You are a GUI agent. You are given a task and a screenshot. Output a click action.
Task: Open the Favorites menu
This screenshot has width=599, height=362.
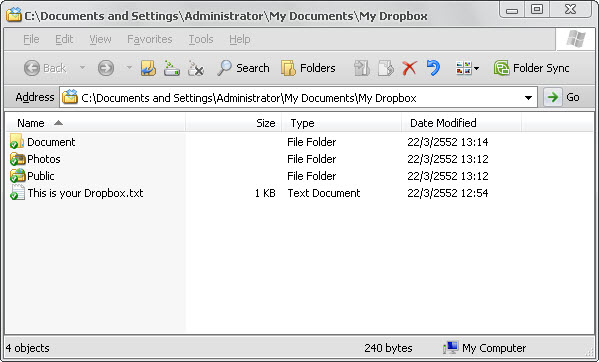(x=150, y=39)
